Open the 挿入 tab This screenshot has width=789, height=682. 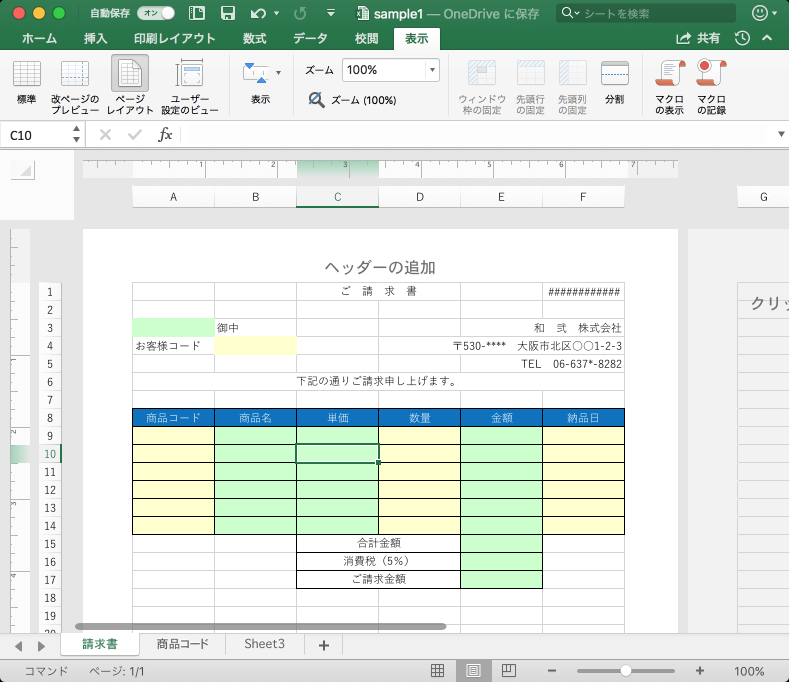tap(96, 38)
